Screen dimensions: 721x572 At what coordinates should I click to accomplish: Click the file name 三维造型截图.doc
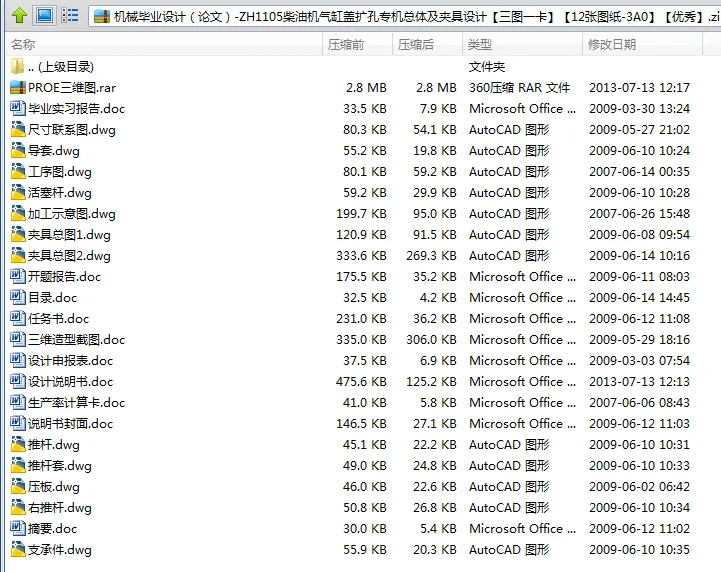coord(76,340)
